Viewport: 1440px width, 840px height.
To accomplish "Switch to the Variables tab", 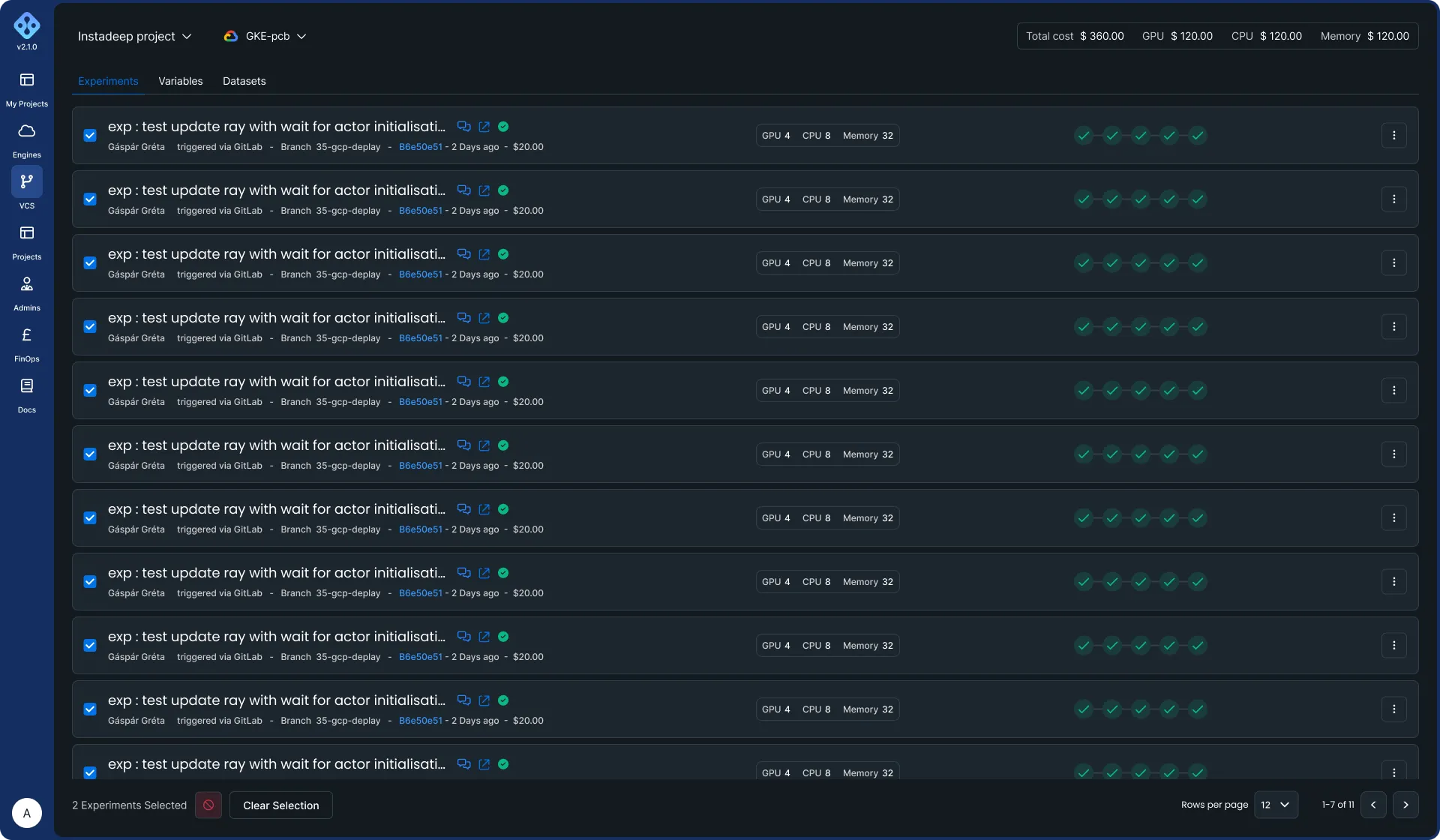I will (x=180, y=81).
